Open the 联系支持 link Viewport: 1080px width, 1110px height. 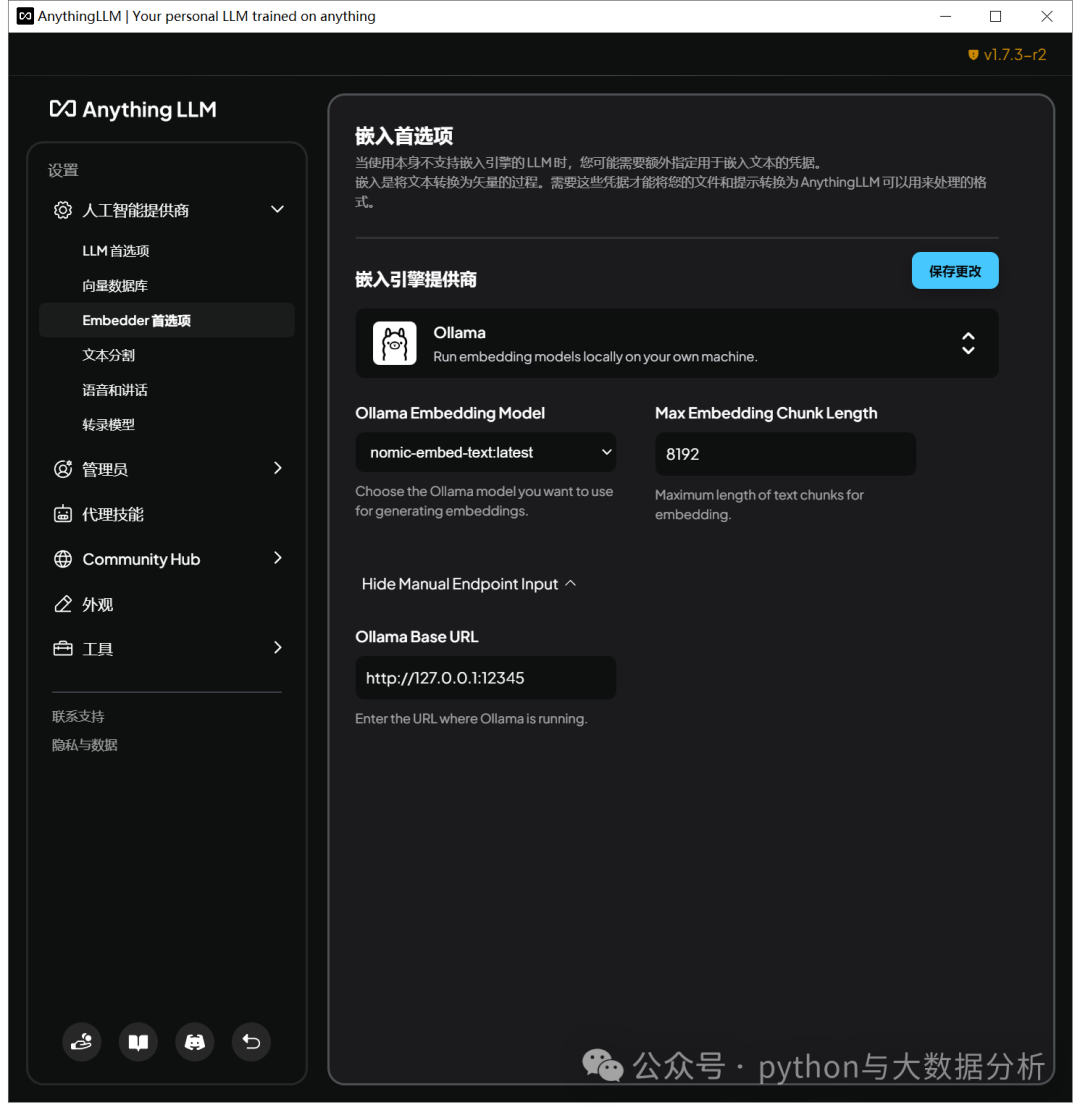click(x=78, y=716)
